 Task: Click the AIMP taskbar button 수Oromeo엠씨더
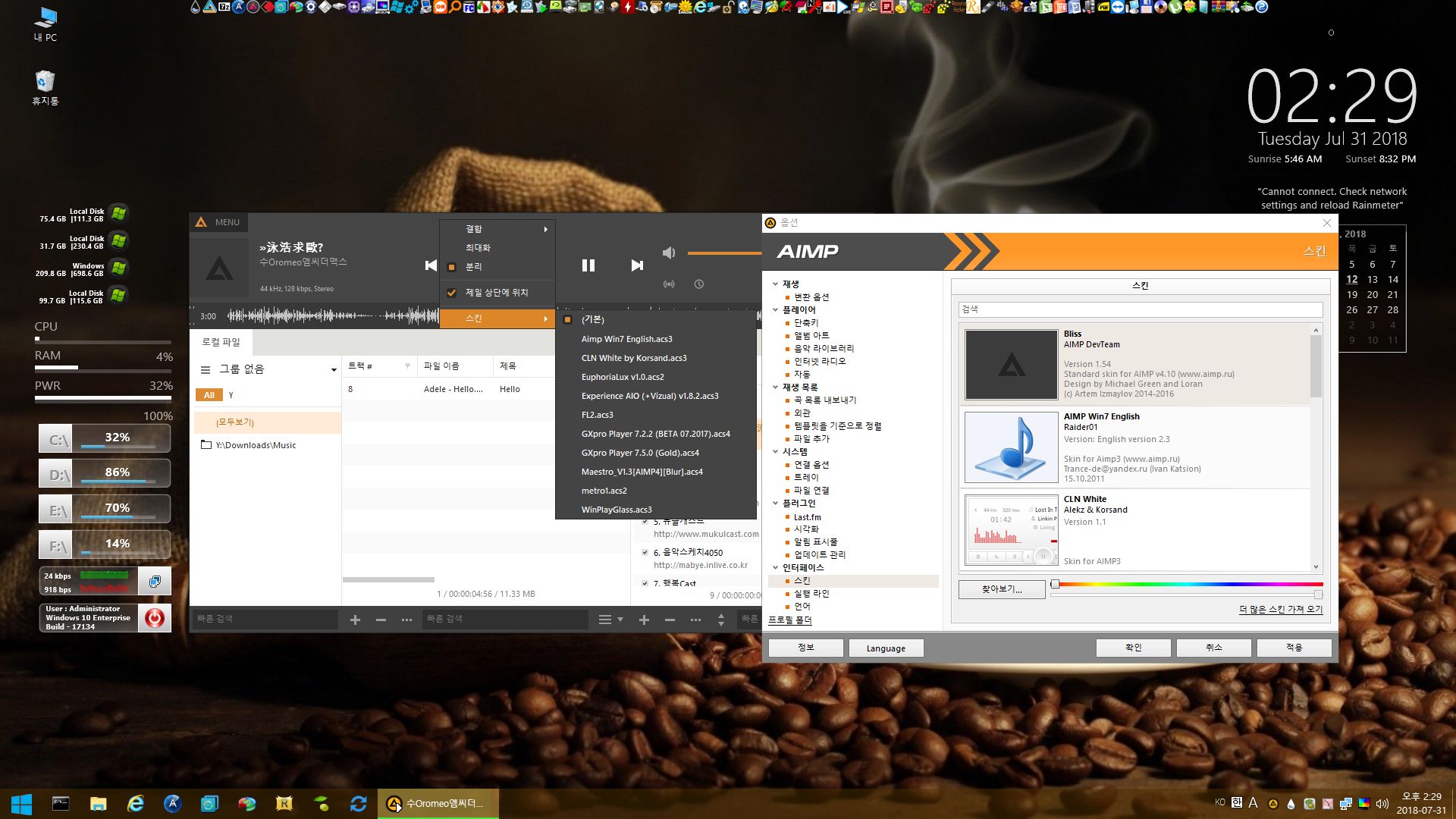[438, 804]
